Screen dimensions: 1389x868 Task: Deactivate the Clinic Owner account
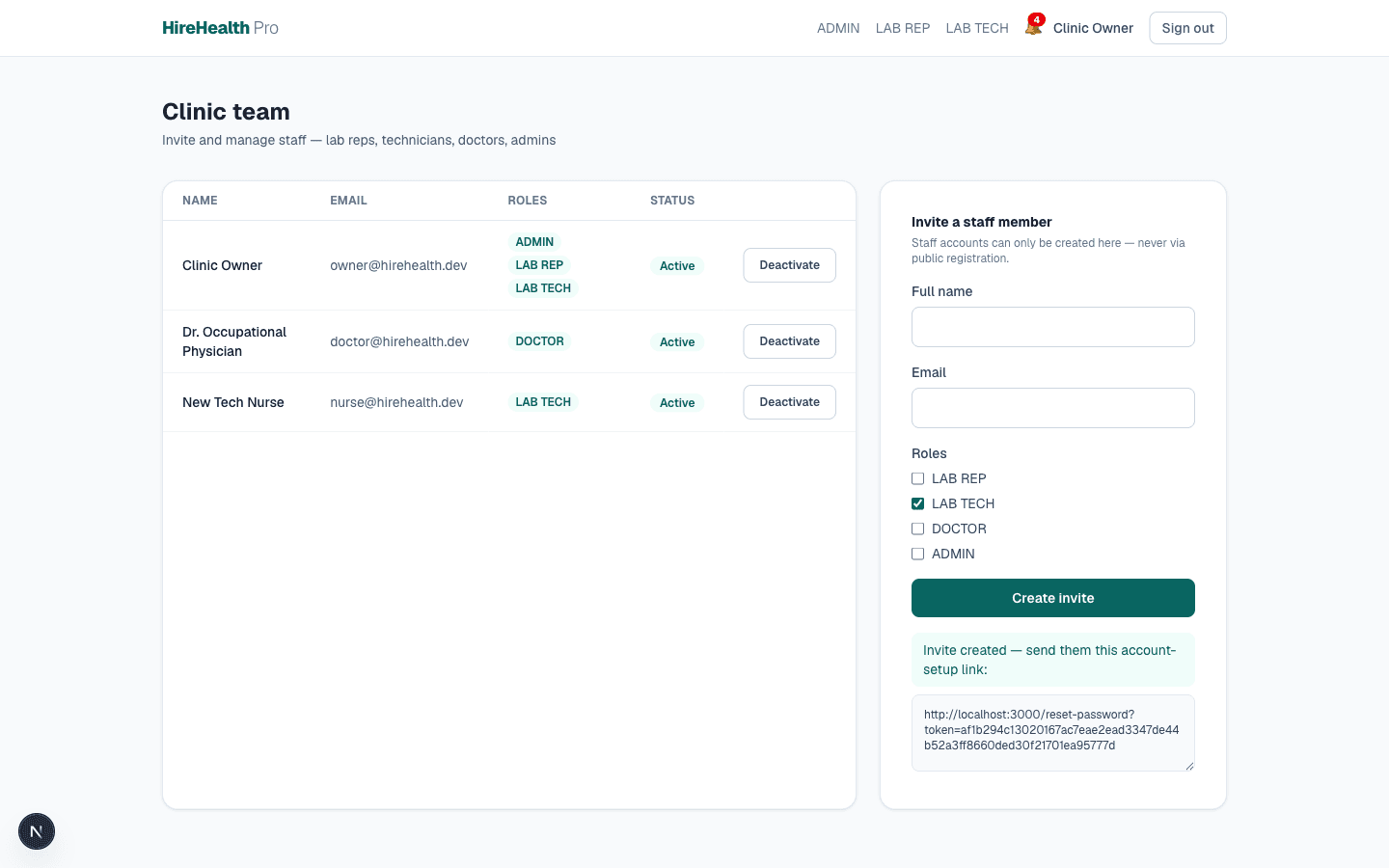pos(789,265)
